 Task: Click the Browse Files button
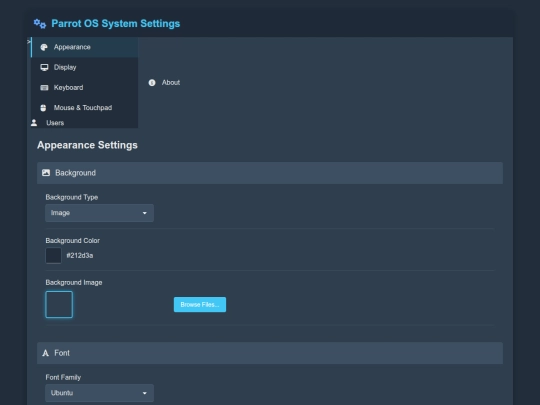tap(200, 304)
